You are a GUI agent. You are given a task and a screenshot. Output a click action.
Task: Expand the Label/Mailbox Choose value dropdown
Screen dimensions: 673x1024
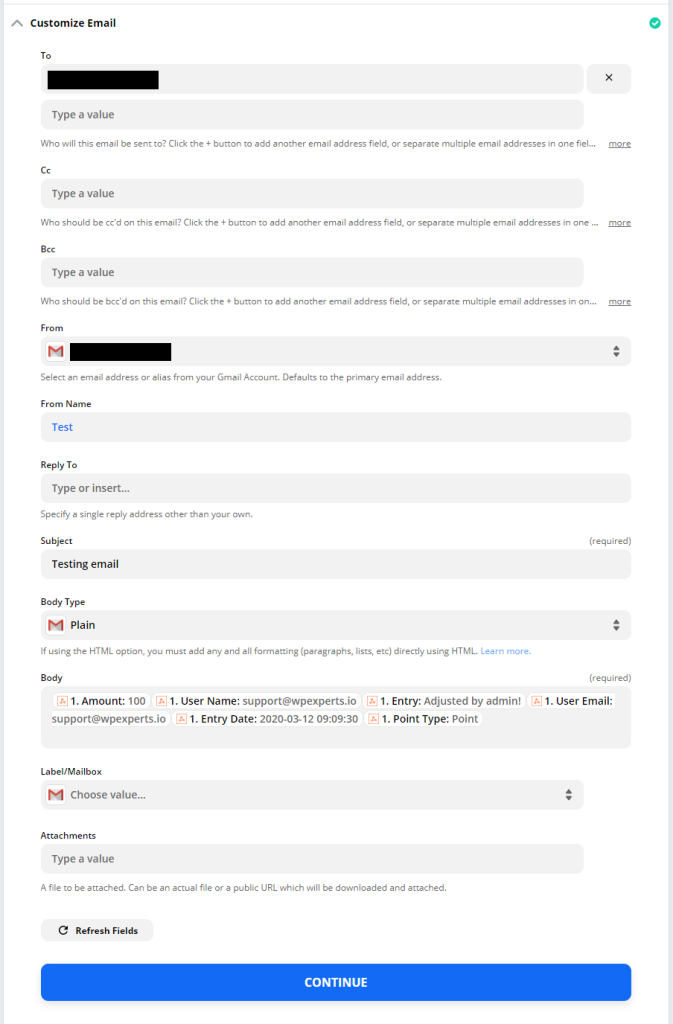(568, 795)
